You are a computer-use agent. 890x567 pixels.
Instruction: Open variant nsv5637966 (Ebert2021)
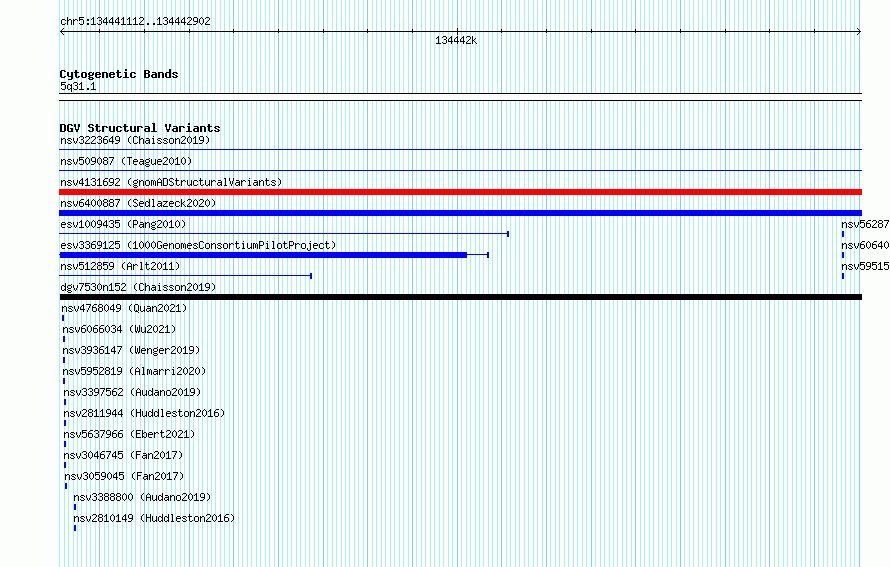(x=129, y=434)
